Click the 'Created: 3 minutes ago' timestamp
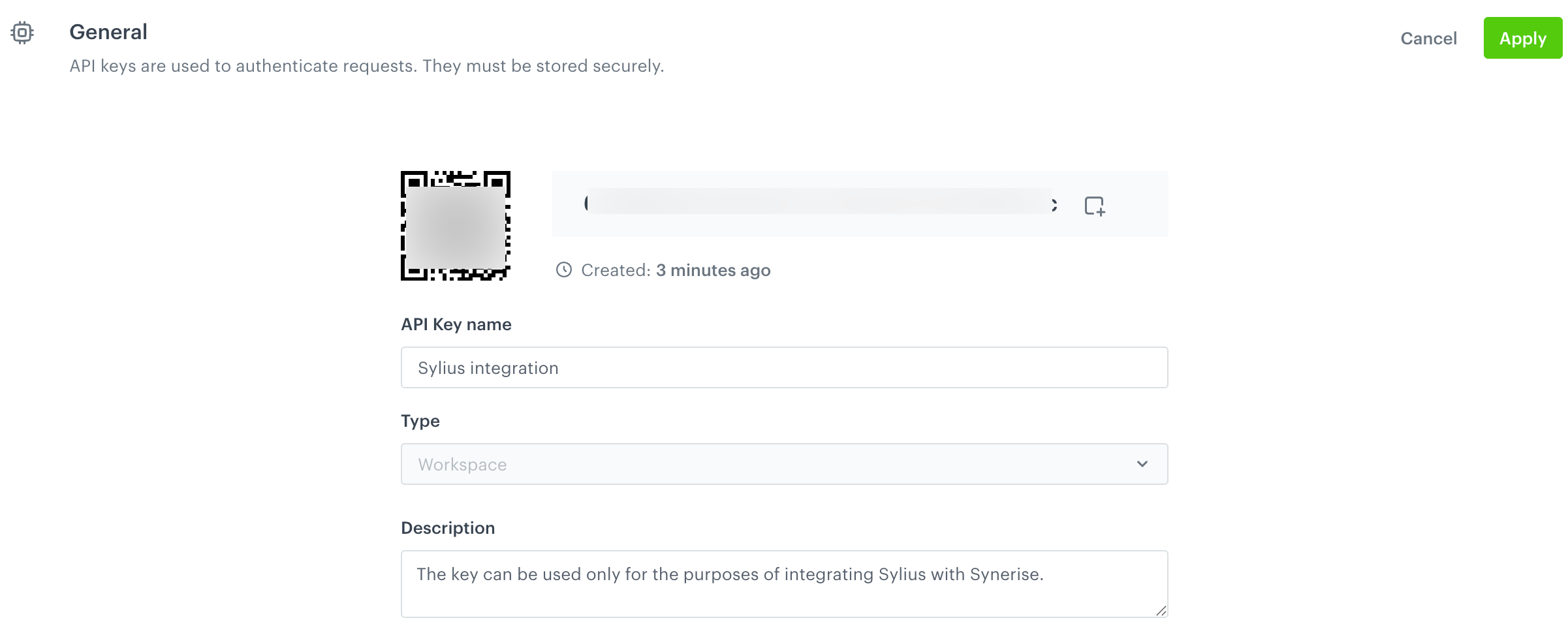Viewport: 1568px width, 633px height. tap(675, 270)
